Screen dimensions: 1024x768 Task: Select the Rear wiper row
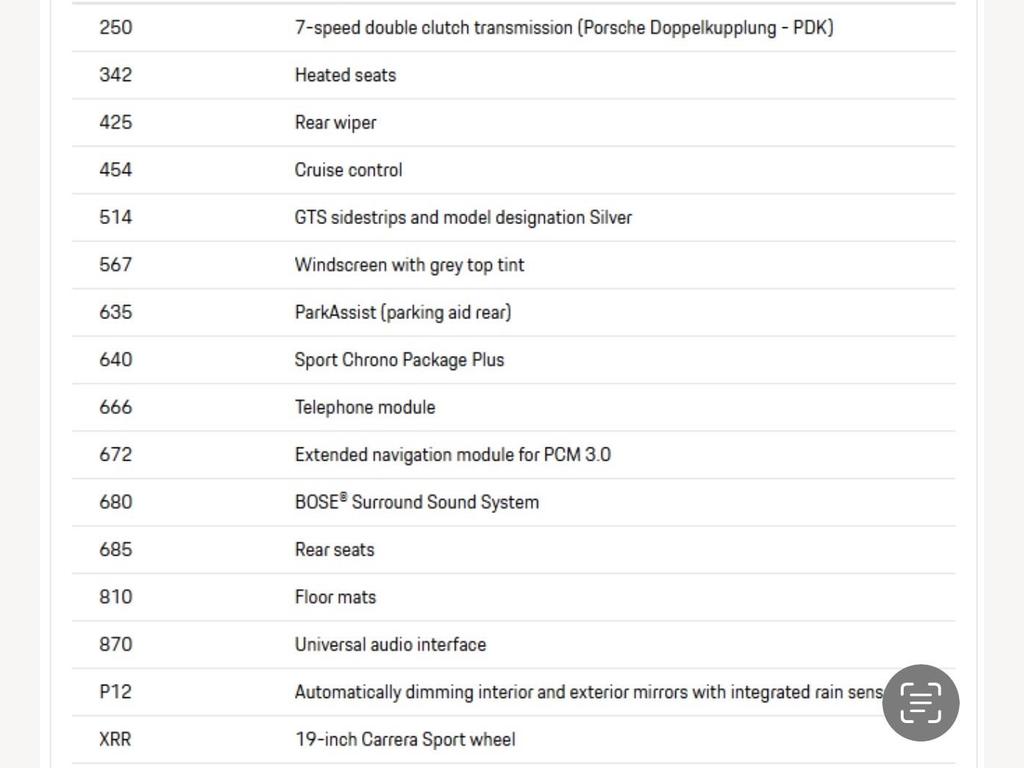coord(513,123)
